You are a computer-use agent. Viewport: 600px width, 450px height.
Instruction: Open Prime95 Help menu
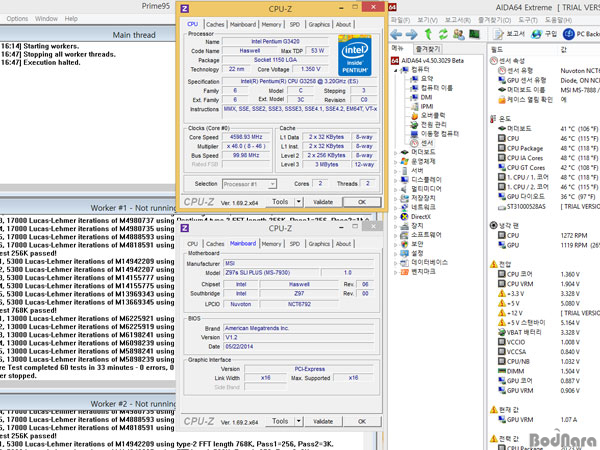[71, 18]
